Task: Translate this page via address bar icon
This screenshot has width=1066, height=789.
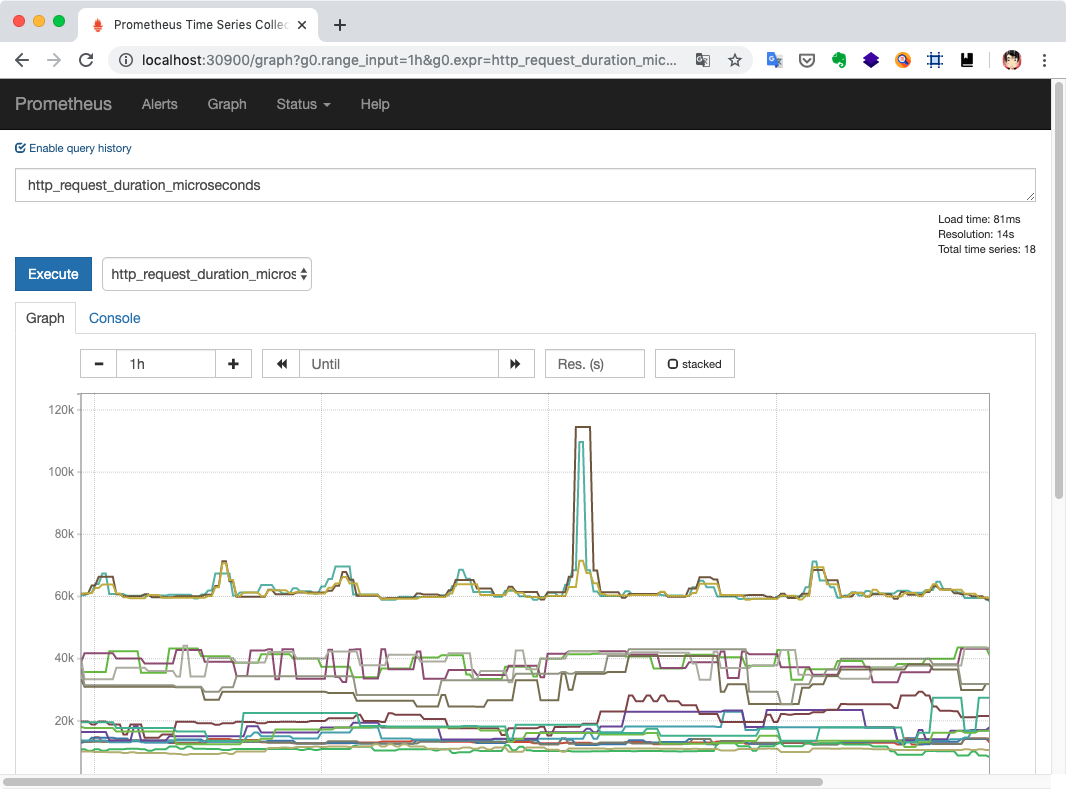Action: [x=703, y=60]
